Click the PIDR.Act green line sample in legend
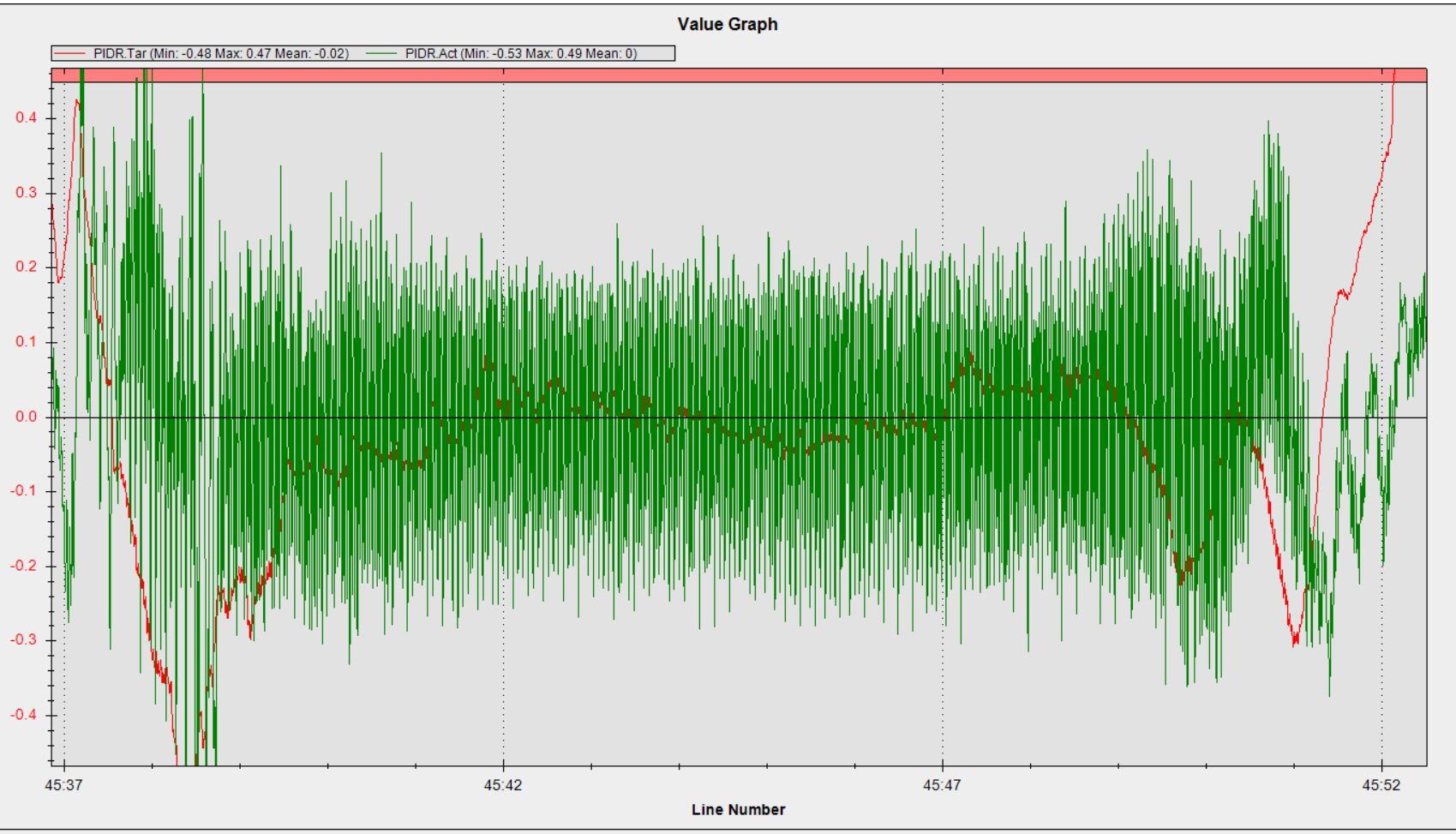This screenshot has width=1456, height=834. pyautogui.click(x=383, y=53)
